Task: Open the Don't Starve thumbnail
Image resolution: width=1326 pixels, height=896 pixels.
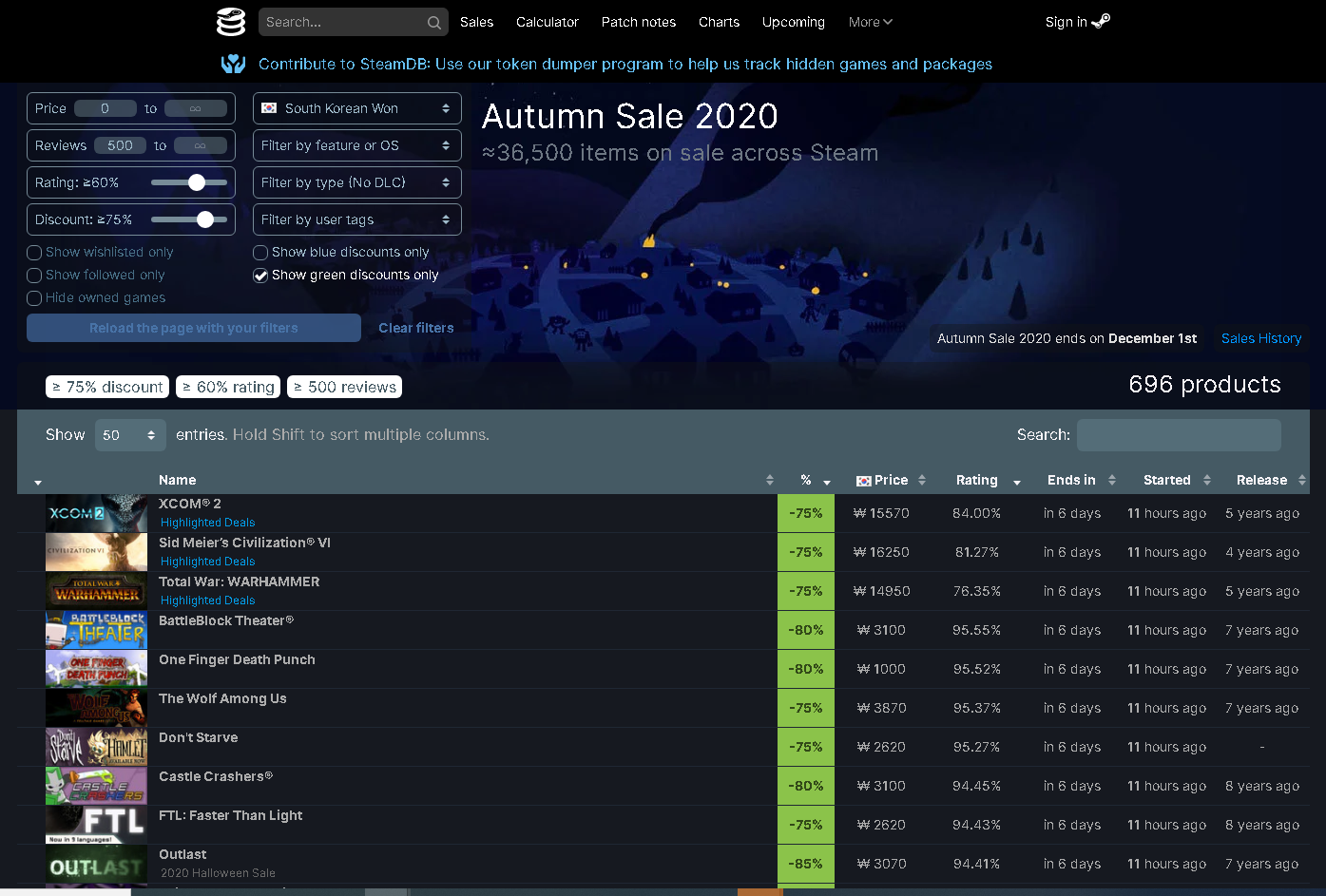Action: tap(96, 747)
